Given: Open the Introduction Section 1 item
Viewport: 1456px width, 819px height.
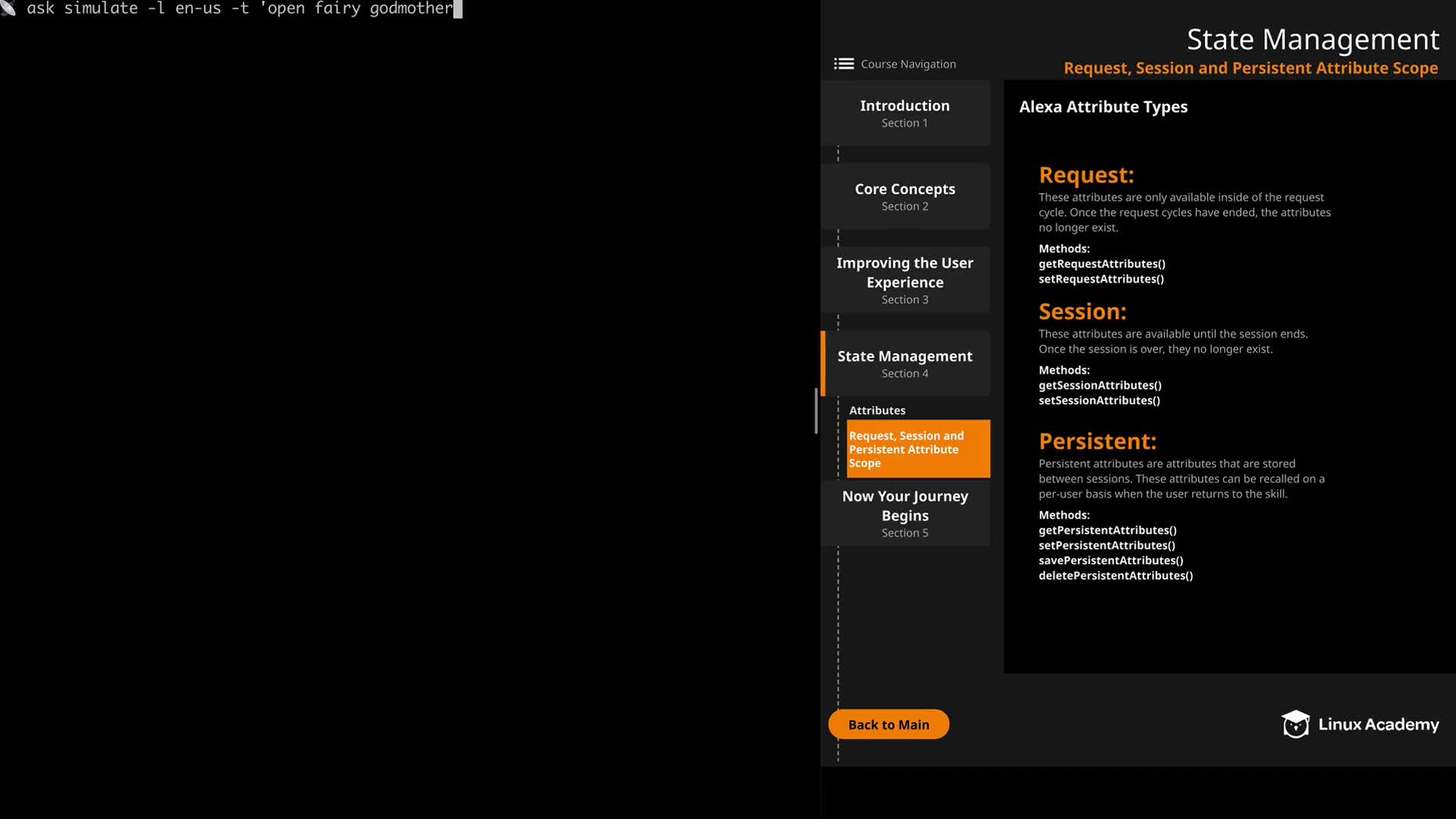Looking at the screenshot, I should (x=905, y=113).
